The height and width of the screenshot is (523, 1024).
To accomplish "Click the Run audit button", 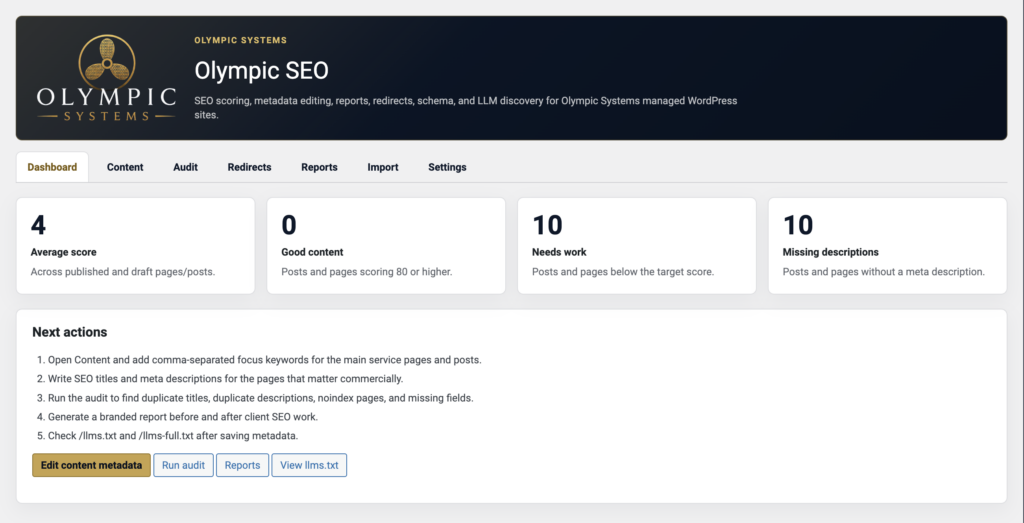I will coord(184,466).
